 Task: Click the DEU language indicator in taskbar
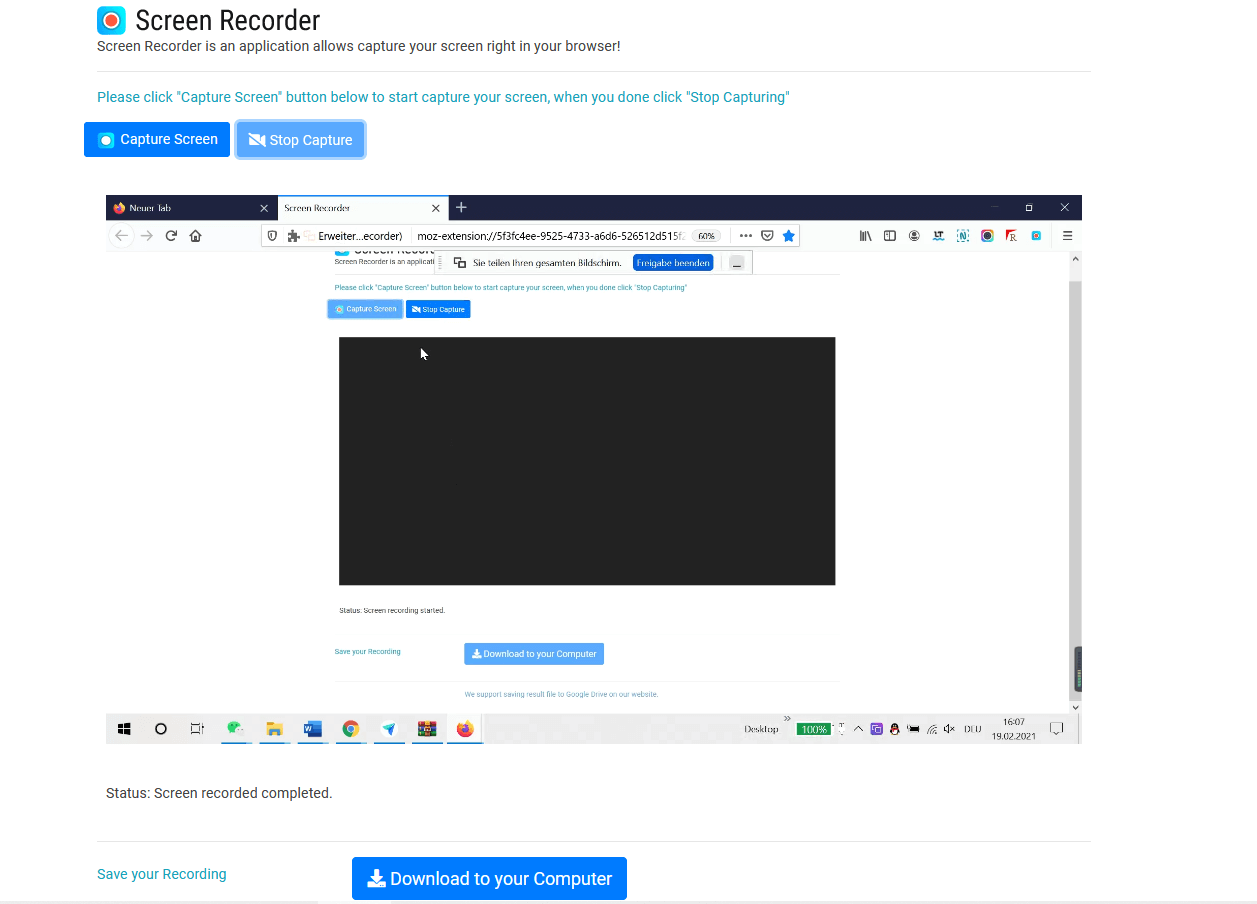(x=972, y=729)
